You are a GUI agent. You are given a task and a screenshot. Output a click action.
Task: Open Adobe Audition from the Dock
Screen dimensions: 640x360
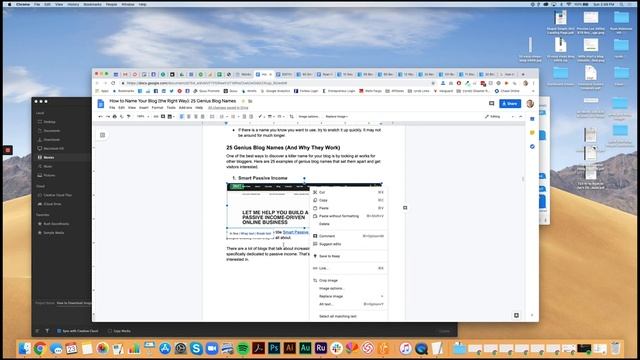(x=305, y=348)
